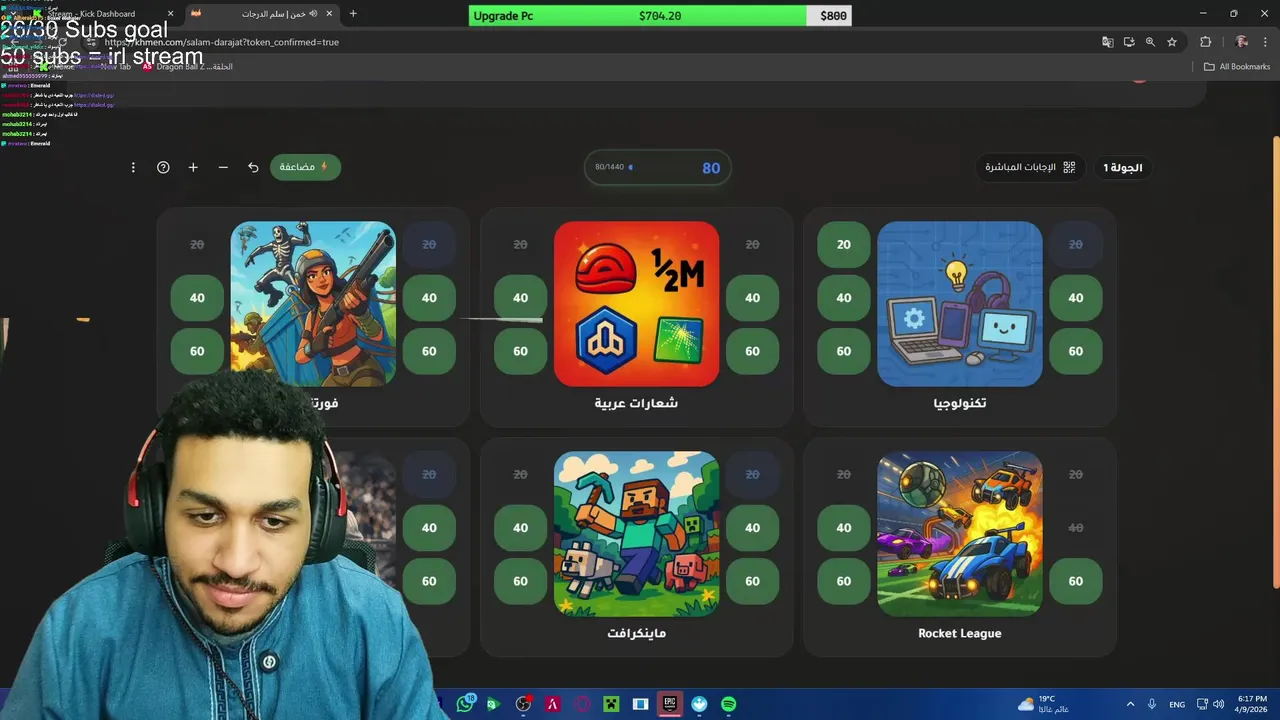Open the weather widget showing 19°C

coord(1045,704)
